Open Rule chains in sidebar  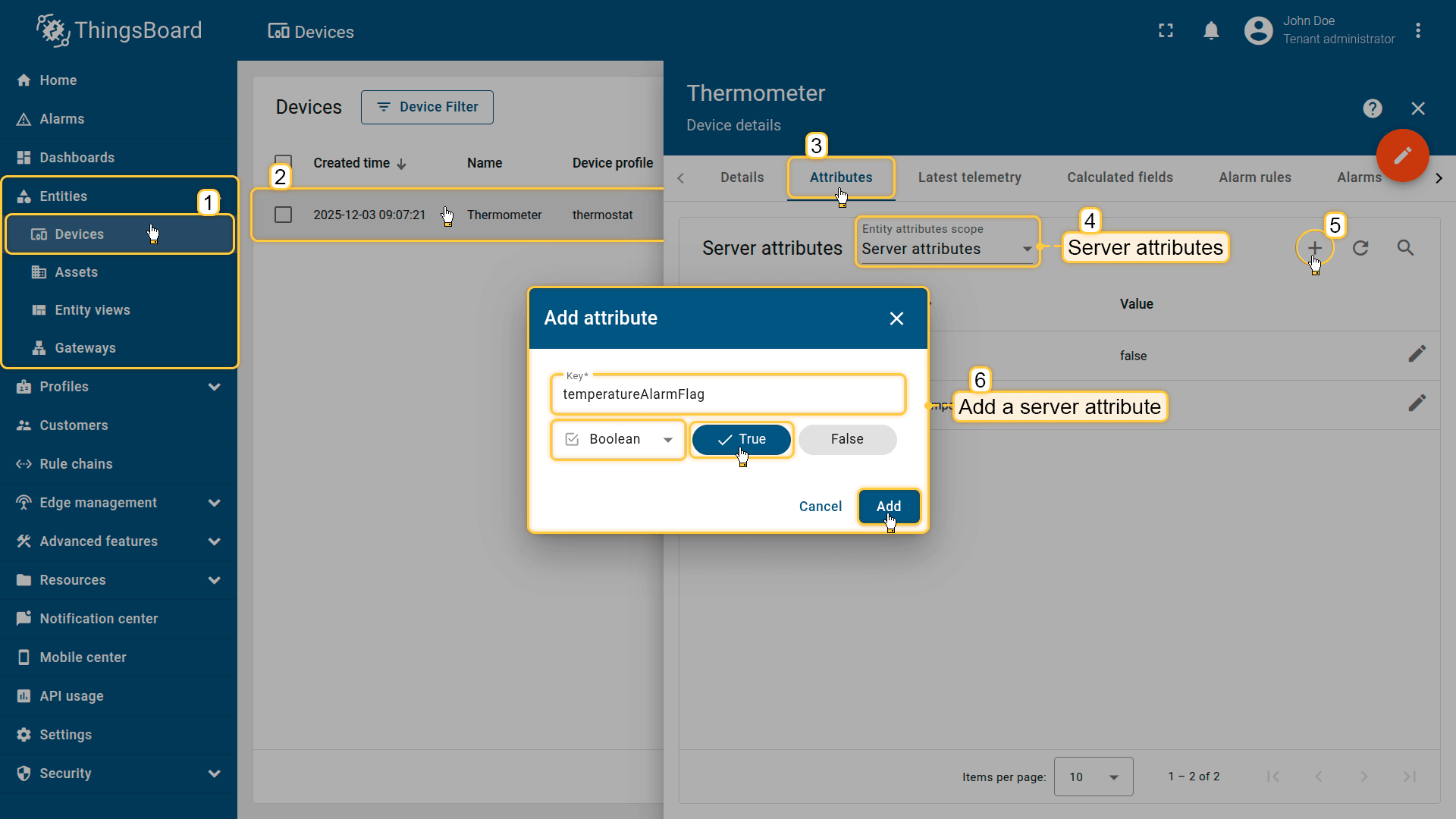point(76,464)
